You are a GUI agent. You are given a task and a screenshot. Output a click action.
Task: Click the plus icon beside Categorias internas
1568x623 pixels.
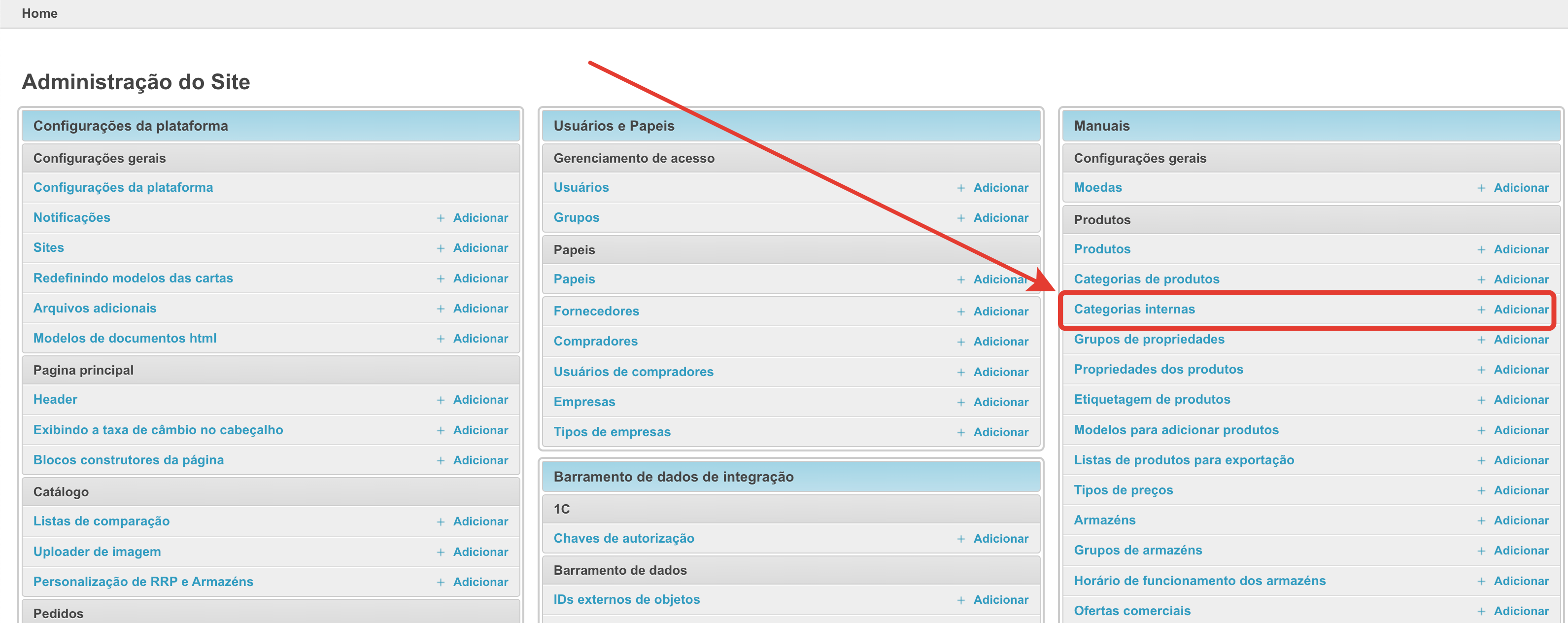(x=1481, y=310)
